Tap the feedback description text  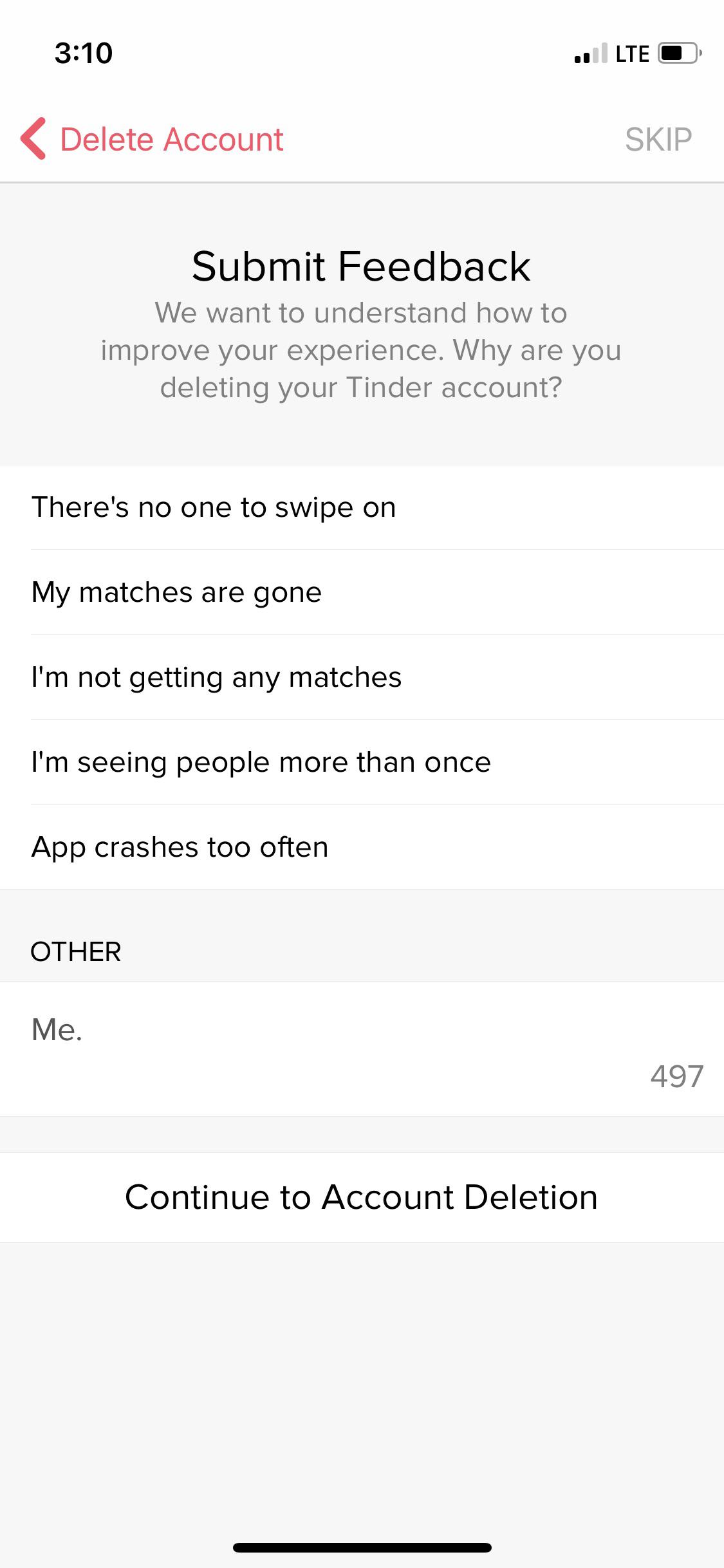pos(362,350)
